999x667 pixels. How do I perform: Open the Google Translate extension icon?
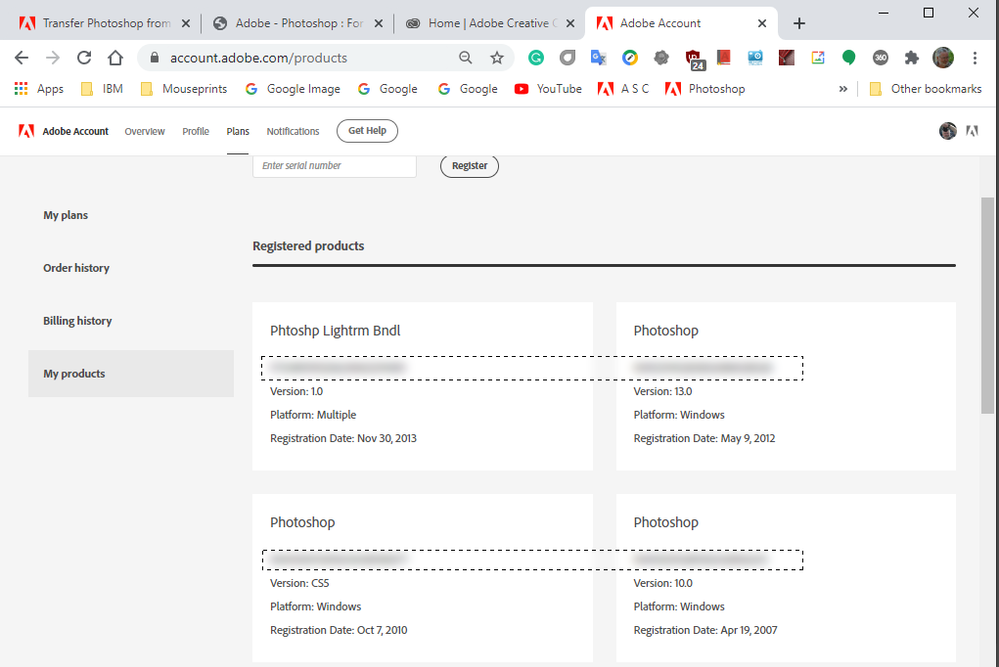[598, 58]
